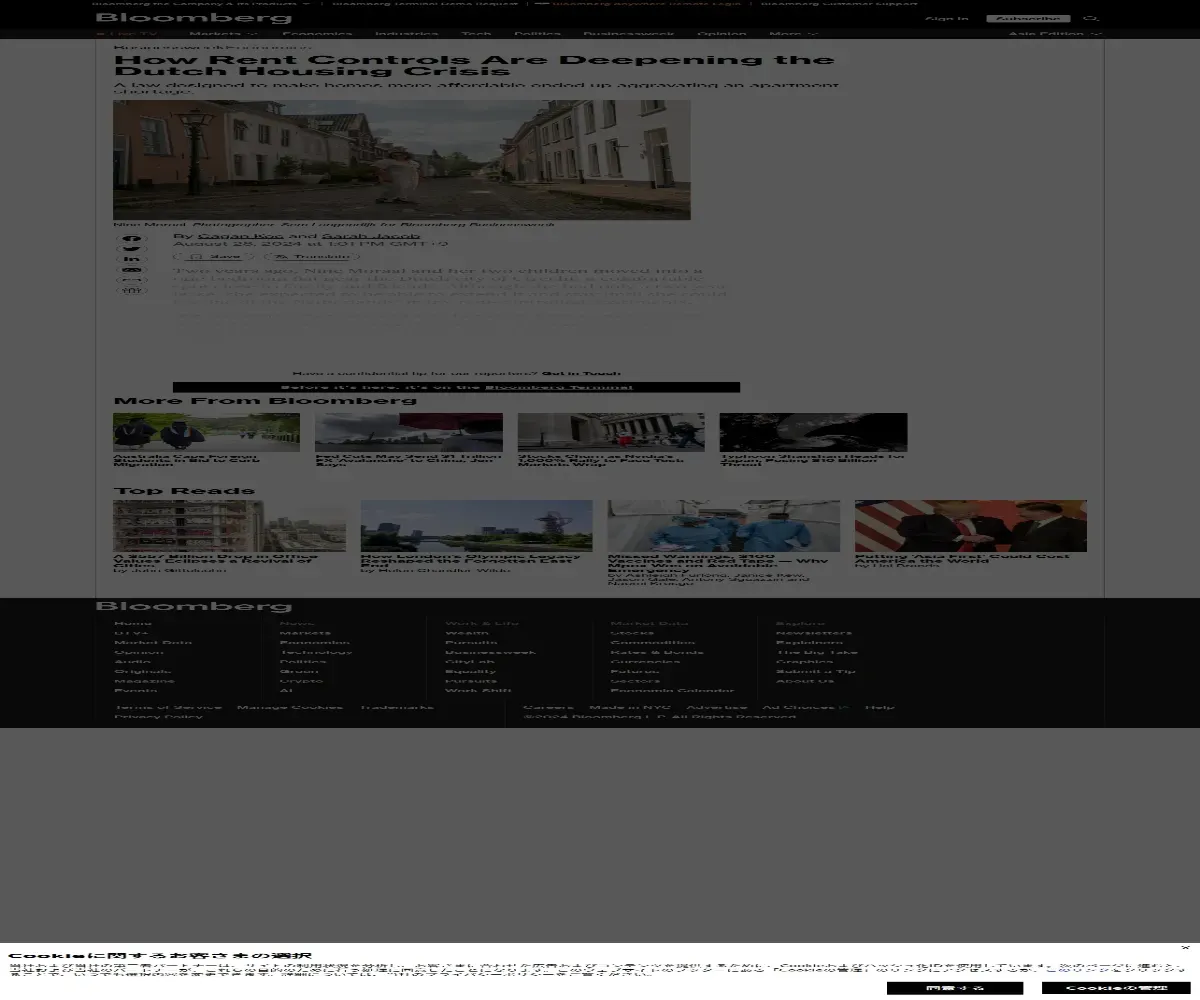The width and height of the screenshot is (1200, 1000).
Task: Share the article on Twitter
Action: point(133,249)
